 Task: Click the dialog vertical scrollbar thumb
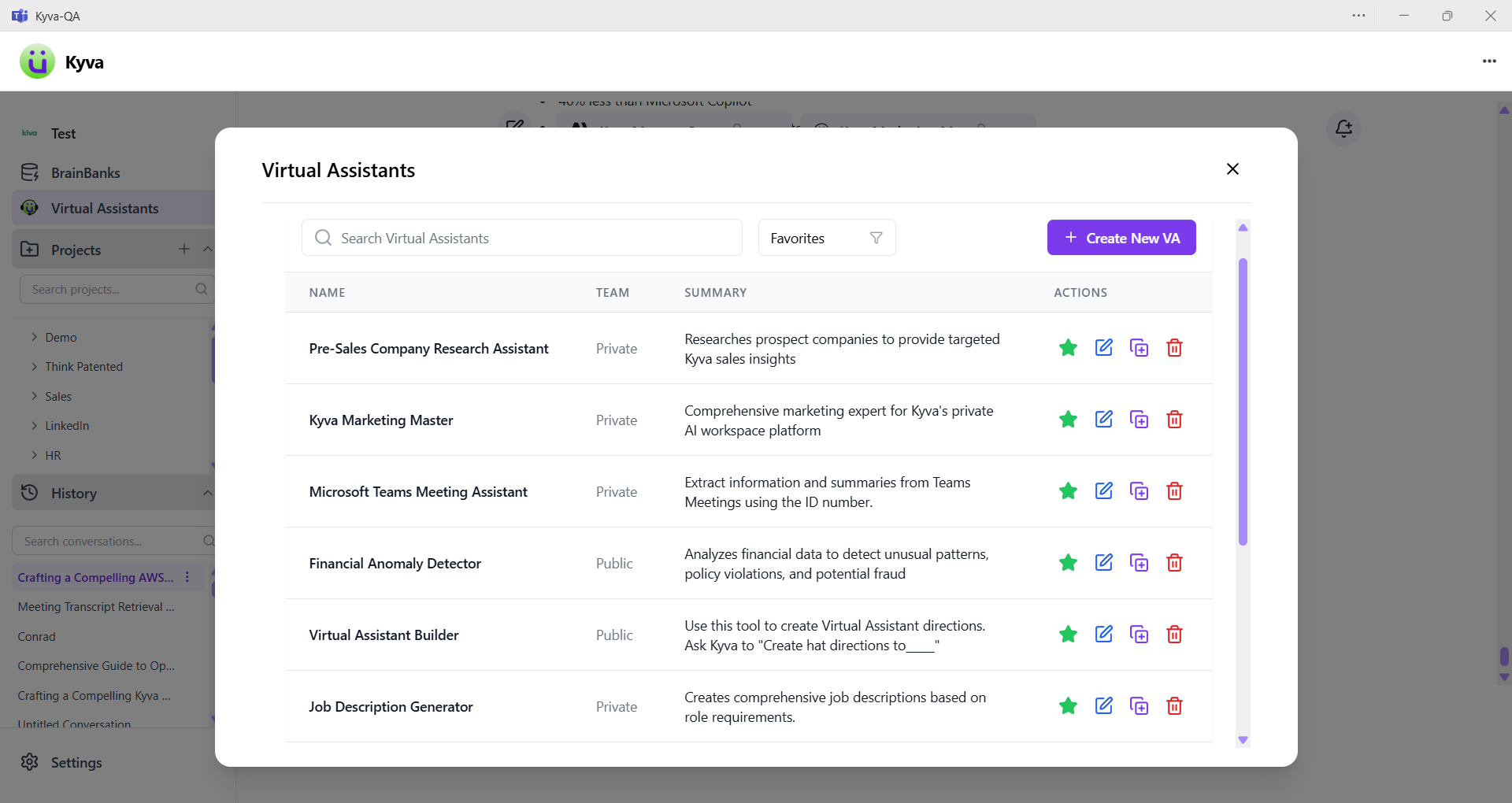click(x=1243, y=401)
